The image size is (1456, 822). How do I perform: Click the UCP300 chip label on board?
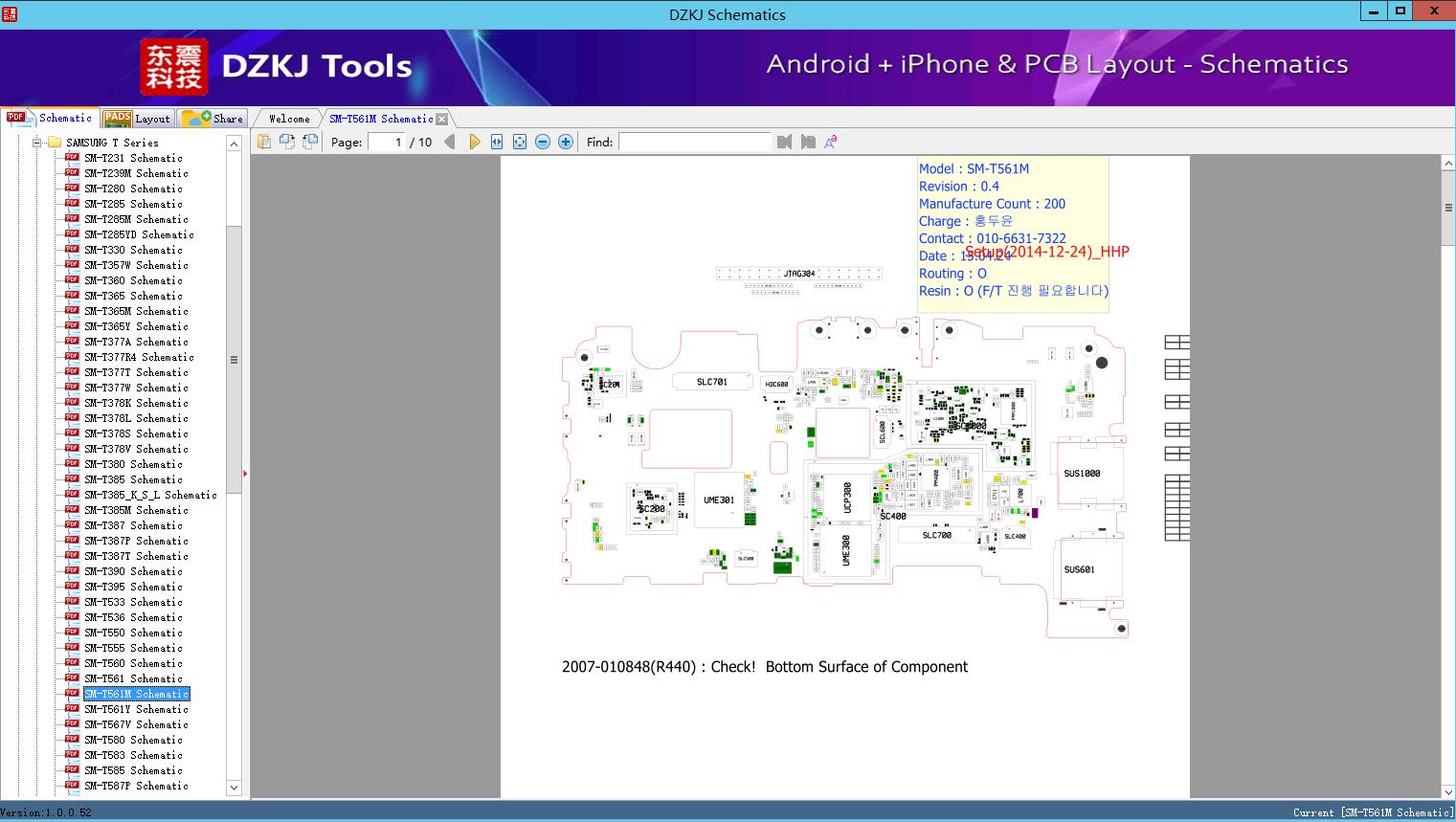click(847, 497)
